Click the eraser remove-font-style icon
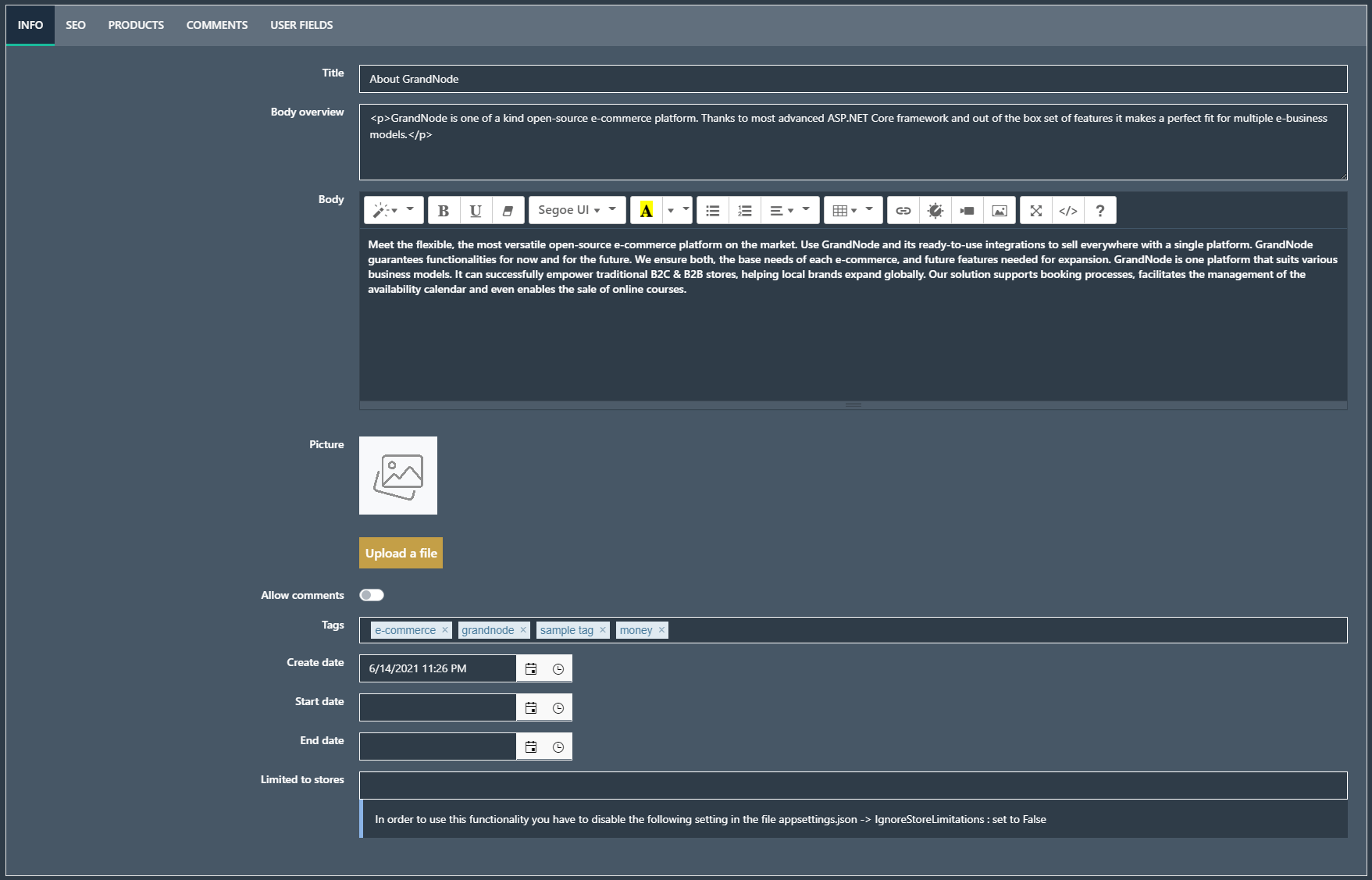This screenshot has height=880, width=1372. click(508, 210)
